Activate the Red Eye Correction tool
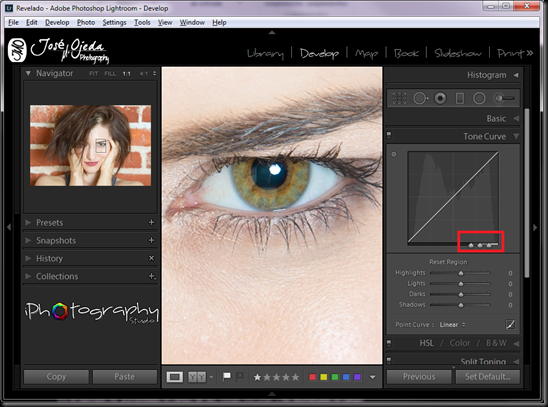Image resolution: width=548 pixels, height=407 pixels. click(x=440, y=99)
